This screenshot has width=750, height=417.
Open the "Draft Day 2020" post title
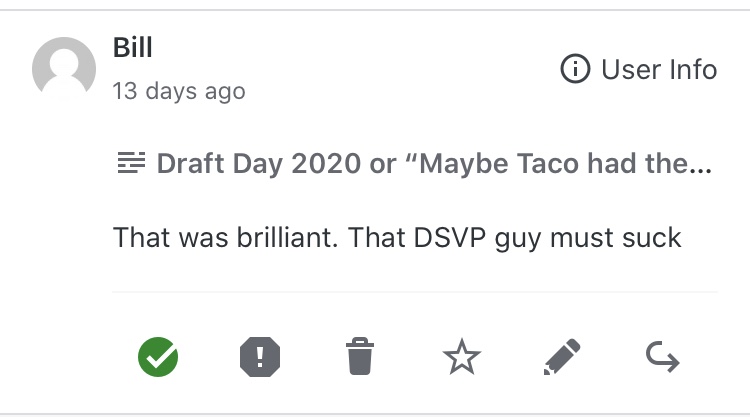point(258,164)
